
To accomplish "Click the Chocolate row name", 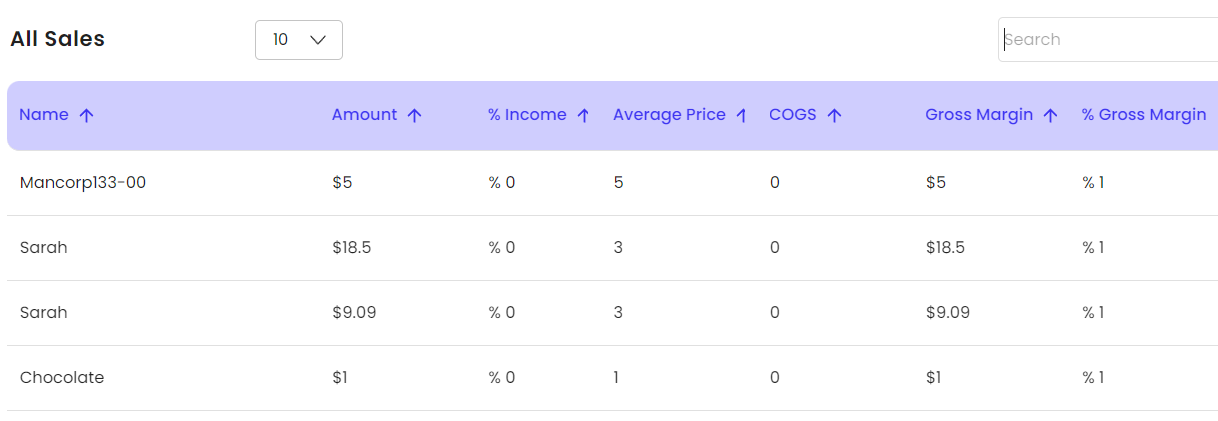I will click(62, 377).
